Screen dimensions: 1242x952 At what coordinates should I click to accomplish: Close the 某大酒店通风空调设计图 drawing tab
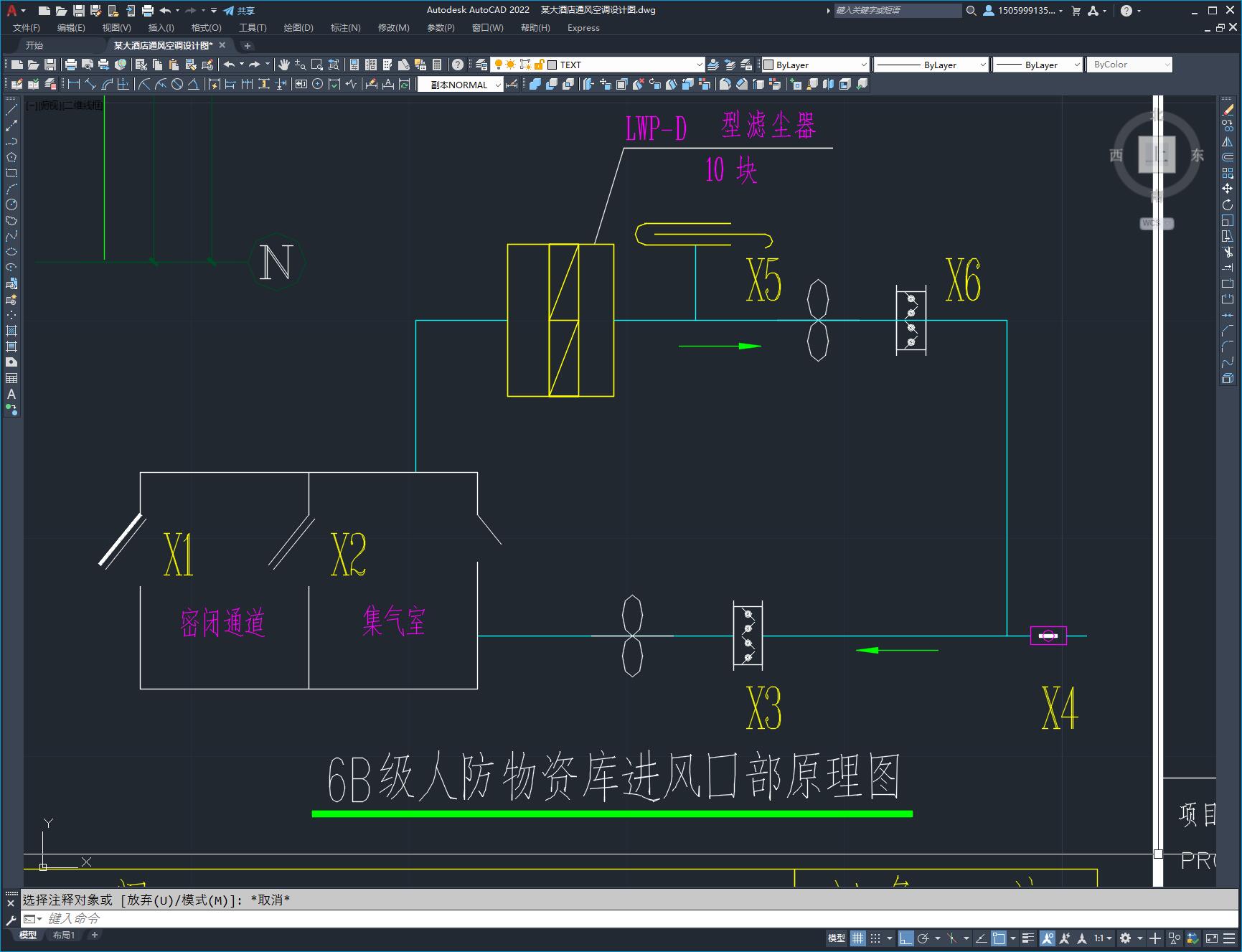pos(222,45)
